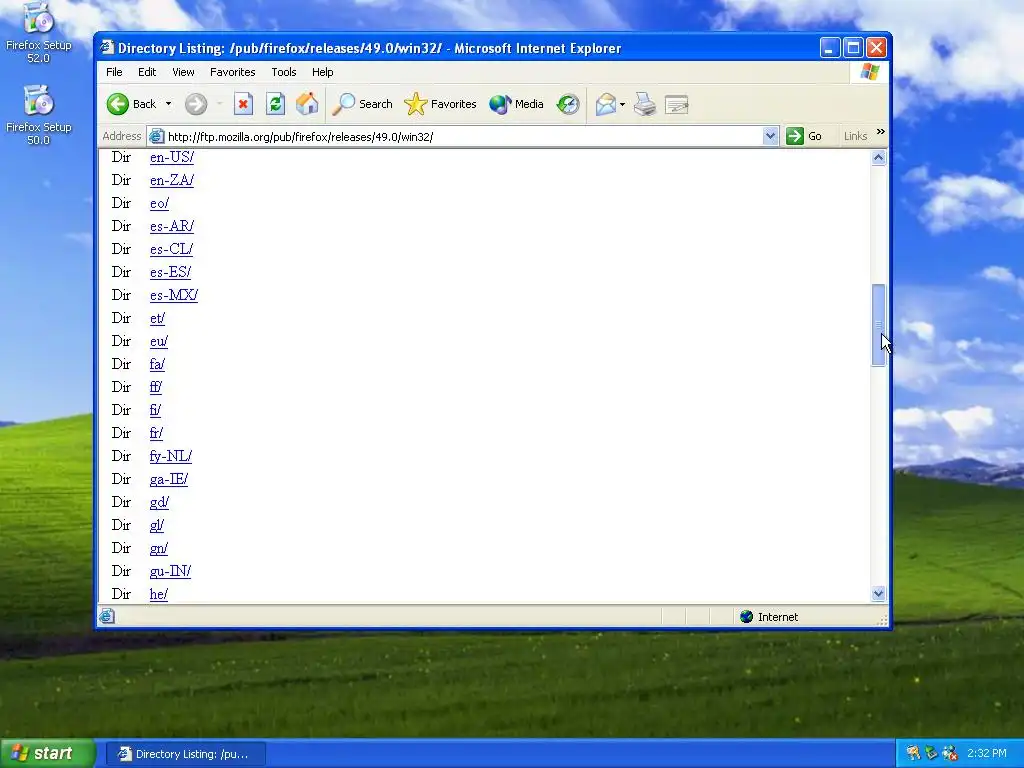The width and height of the screenshot is (1024, 768).
Task: Open the View menu
Action: click(x=183, y=72)
